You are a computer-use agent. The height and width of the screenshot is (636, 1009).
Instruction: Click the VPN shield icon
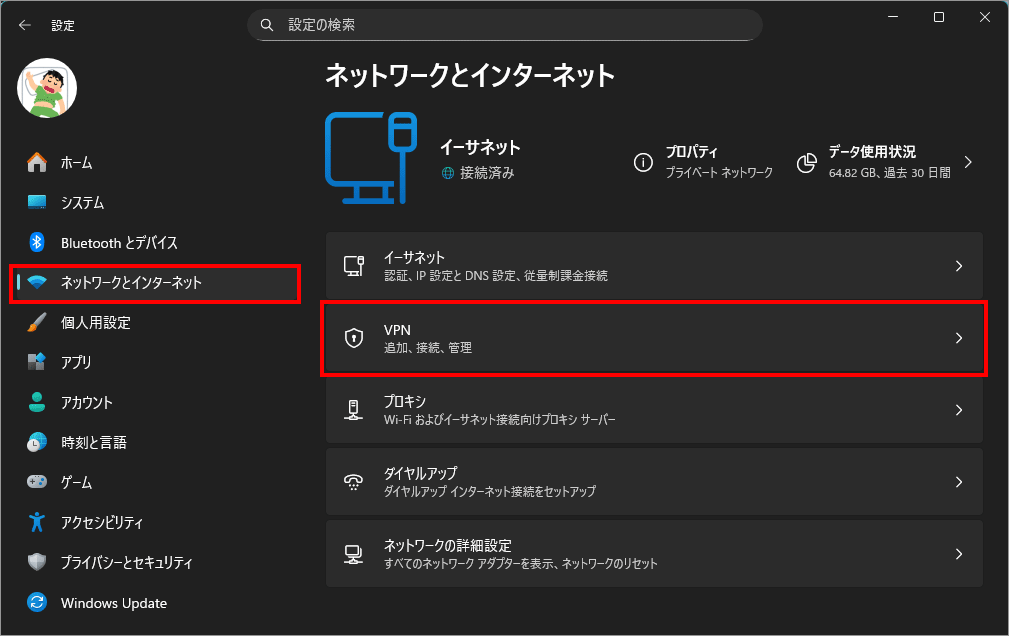coord(353,338)
